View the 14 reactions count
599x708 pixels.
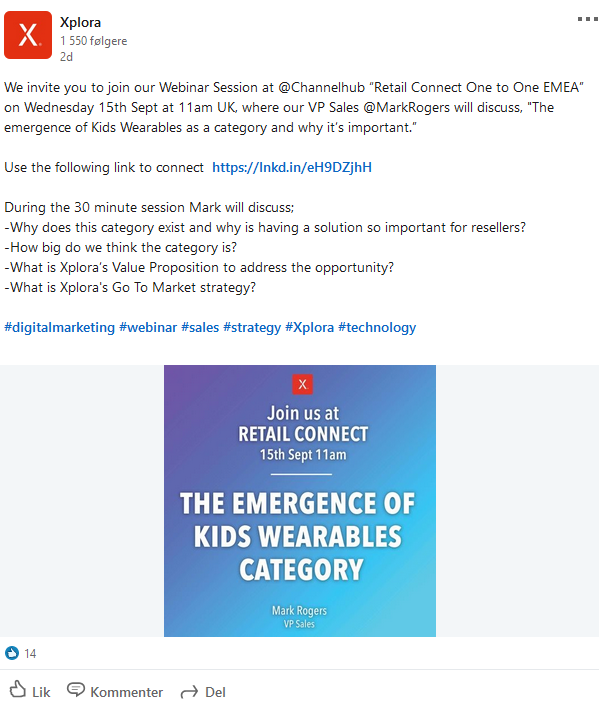(30, 653)
